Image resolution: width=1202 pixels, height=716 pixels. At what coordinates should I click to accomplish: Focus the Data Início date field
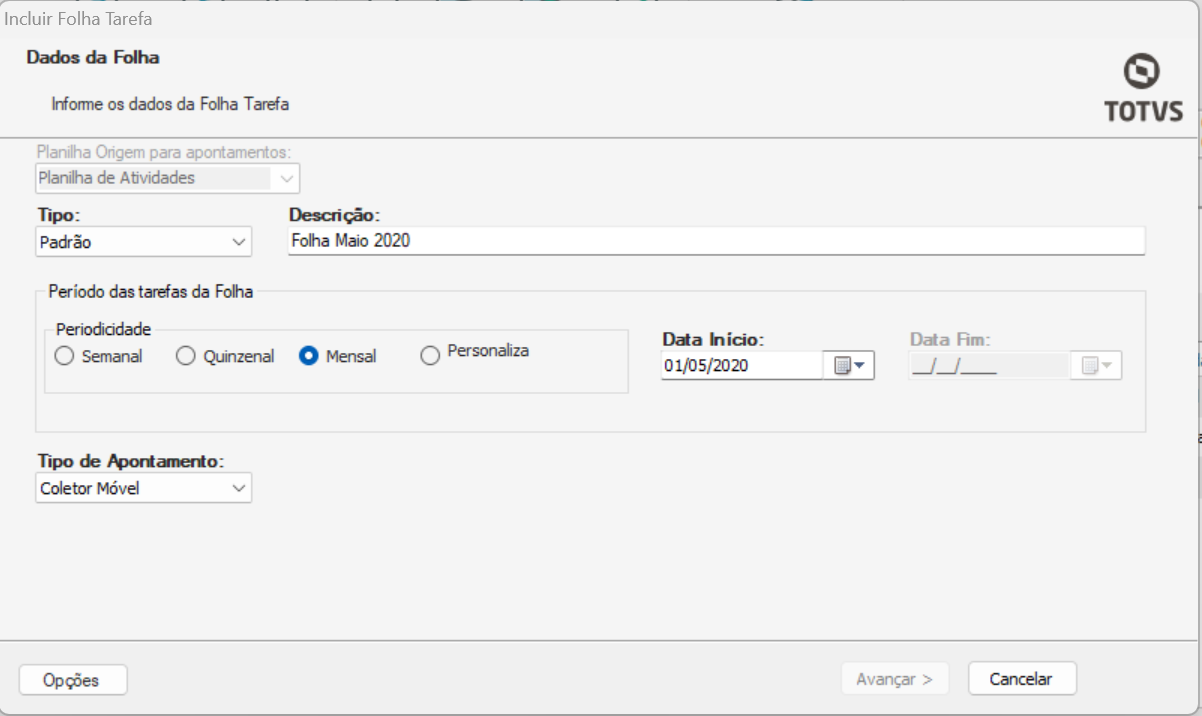pyautogui.click(x=741, y=366)
